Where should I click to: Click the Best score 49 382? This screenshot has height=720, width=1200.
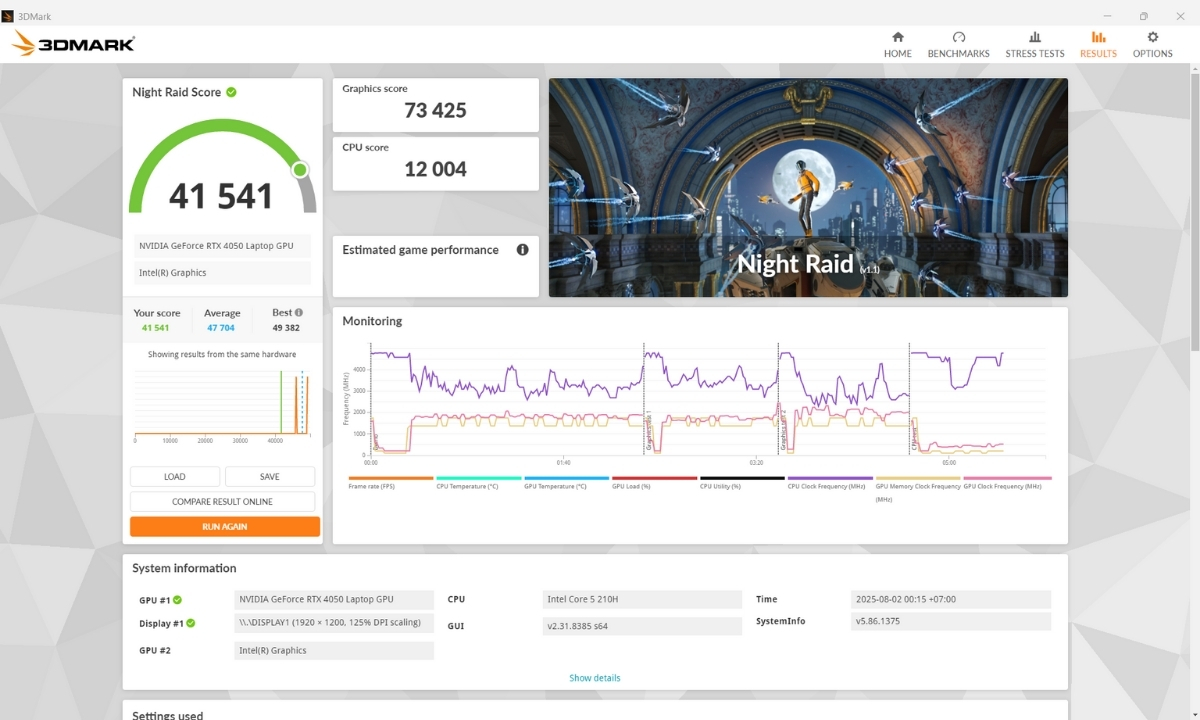(x=286, y=328)
